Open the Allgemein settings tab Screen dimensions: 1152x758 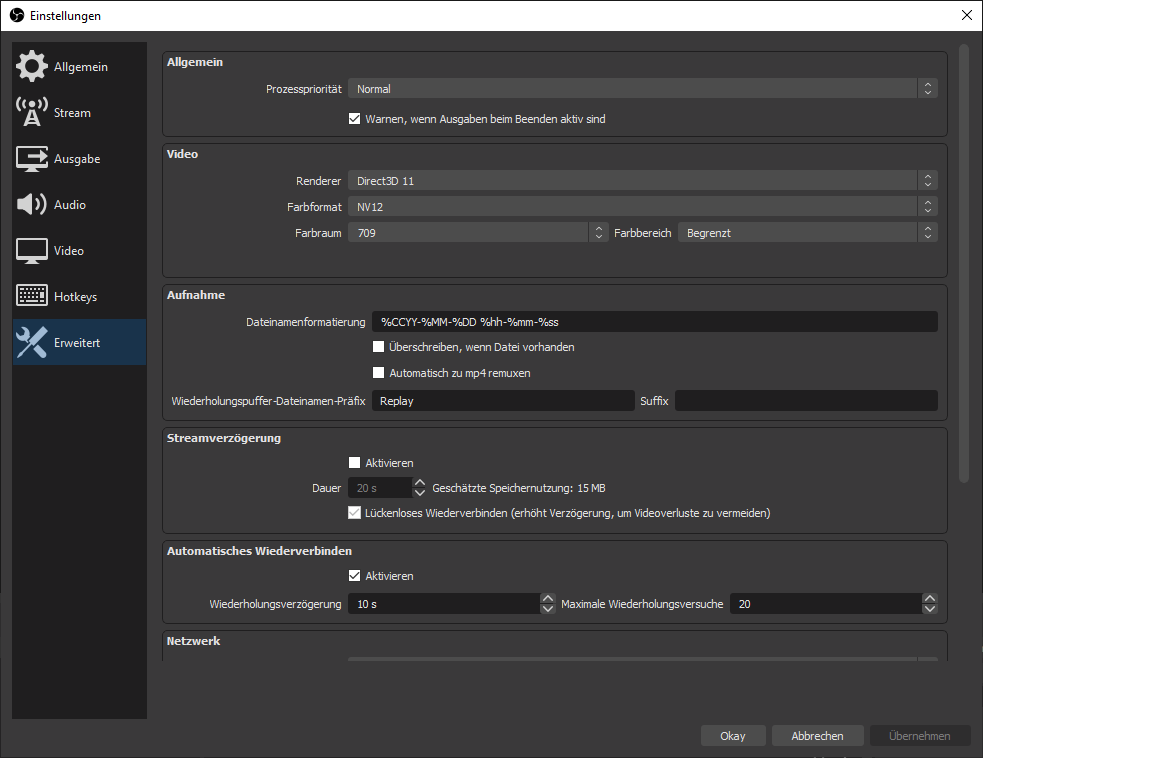pos(79,67)
